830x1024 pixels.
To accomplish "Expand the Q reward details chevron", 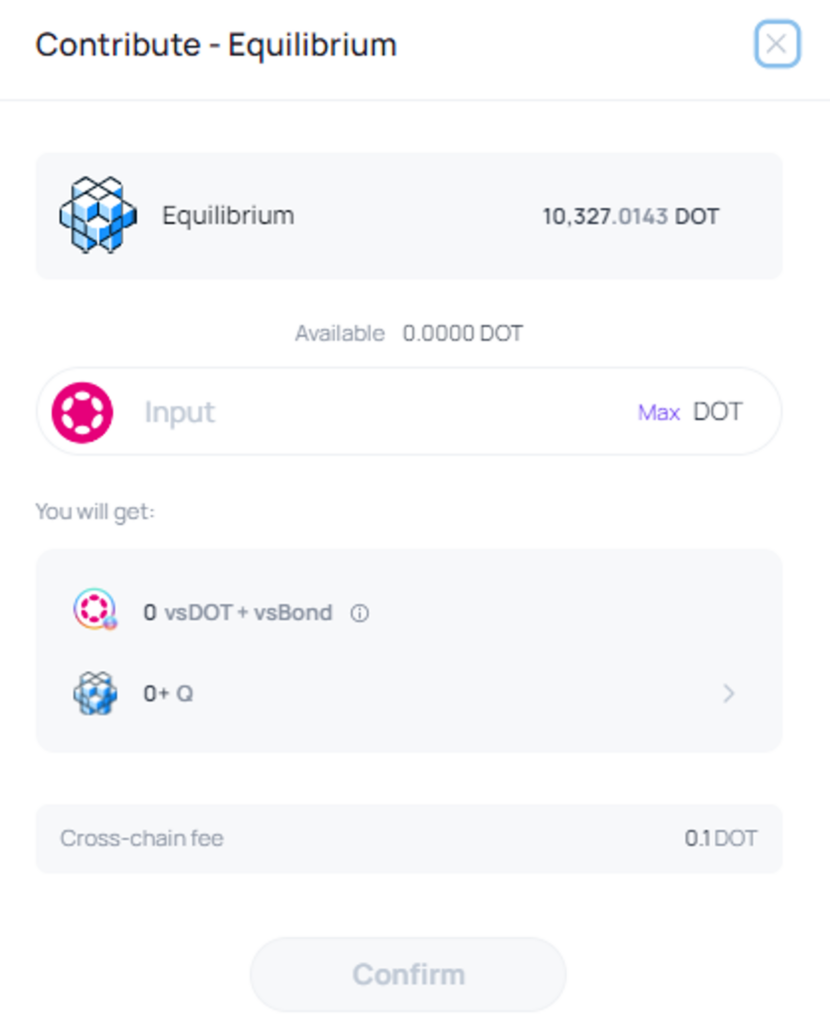I will pos(729,694).
